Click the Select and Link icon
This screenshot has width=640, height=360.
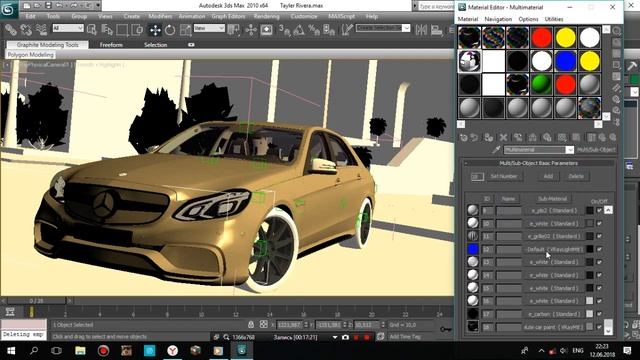tap(11, 30)
